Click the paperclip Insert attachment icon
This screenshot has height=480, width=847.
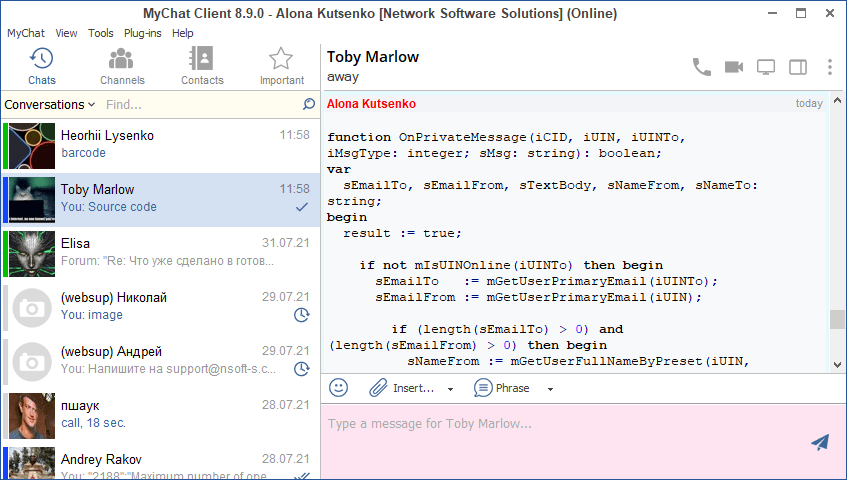[378, 388]
